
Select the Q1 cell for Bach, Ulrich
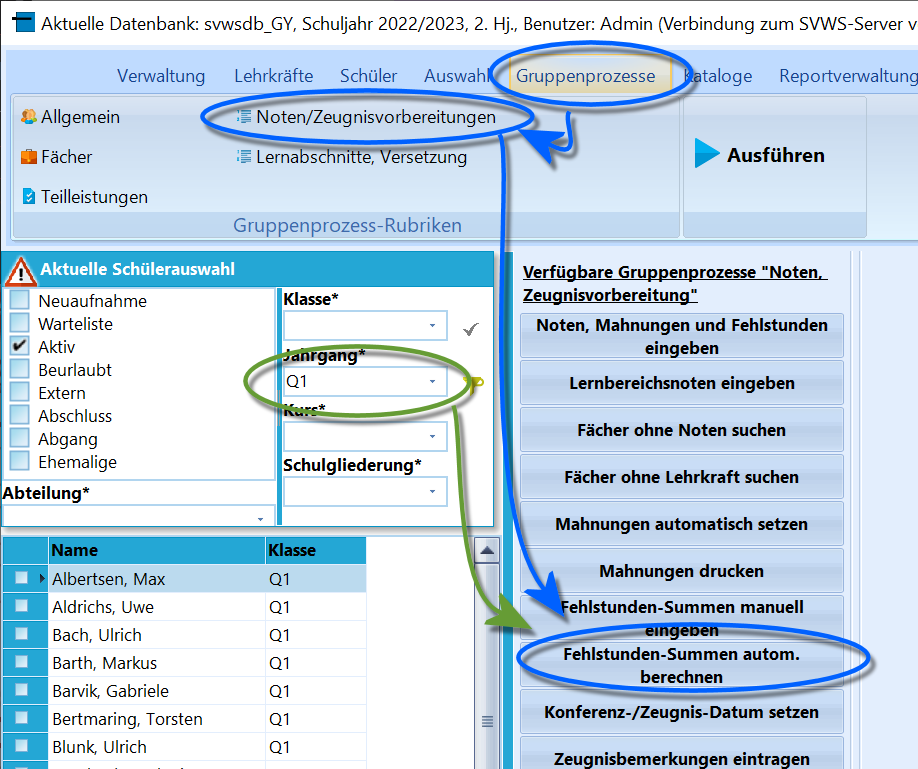316,634
